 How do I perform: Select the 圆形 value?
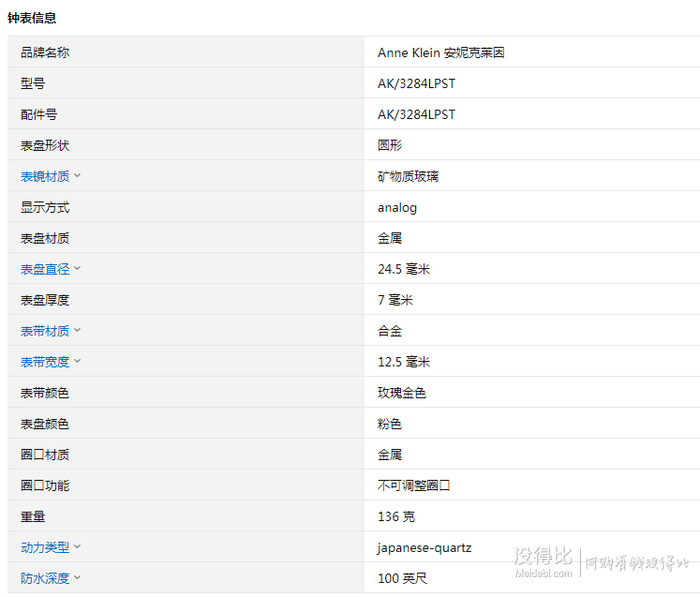390,146
